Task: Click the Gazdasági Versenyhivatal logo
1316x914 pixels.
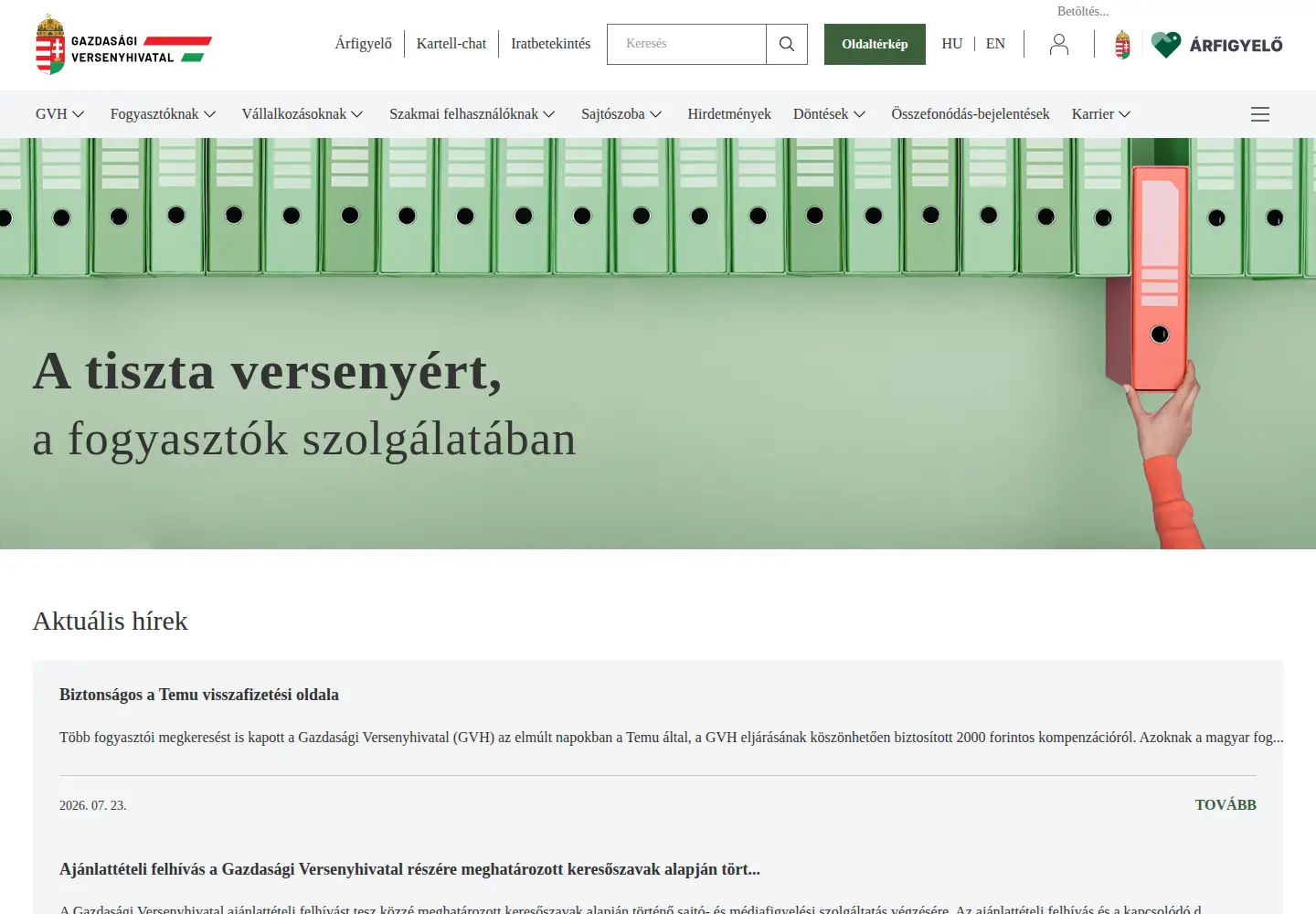Action: pyautogui.click(x=123, y=45)
